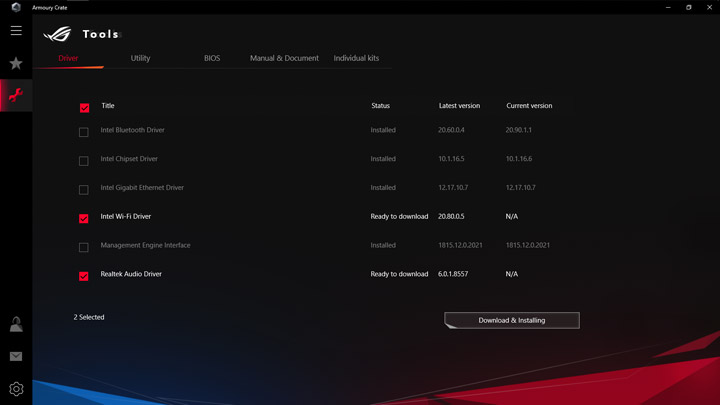Viewport: 720px width, 405px height.
Task: Select the Realtek Audio Driver row title
Action: [131, 274]
